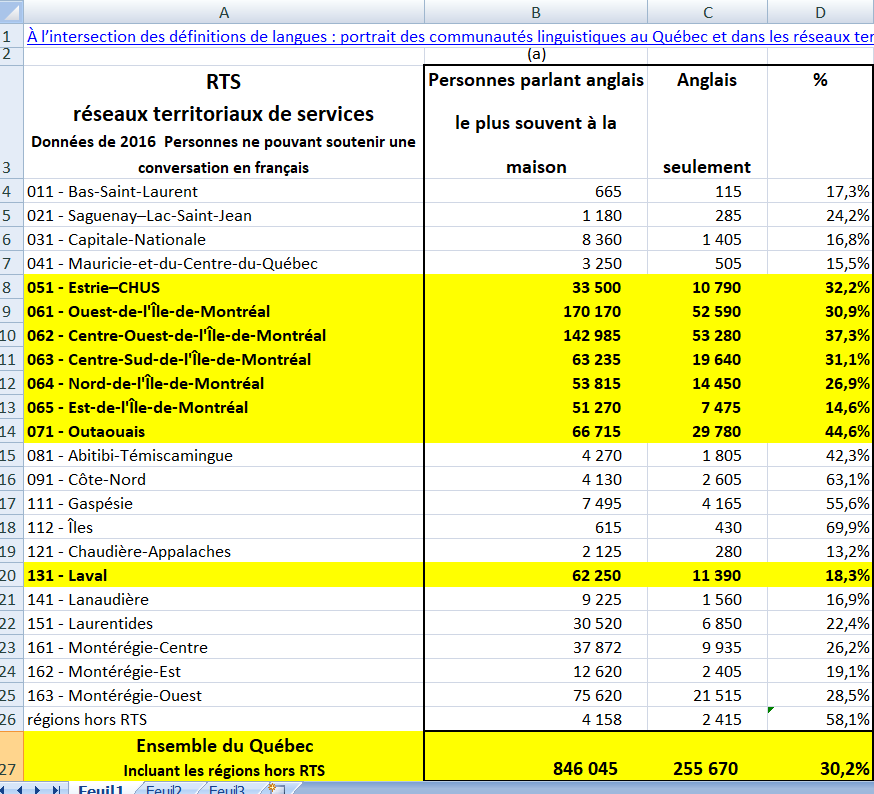Select cell '065 - Est-de-l'Île-de-Montréal'
Screen dimensions: 874x794
pyautogui.click(x=224, y=407)
